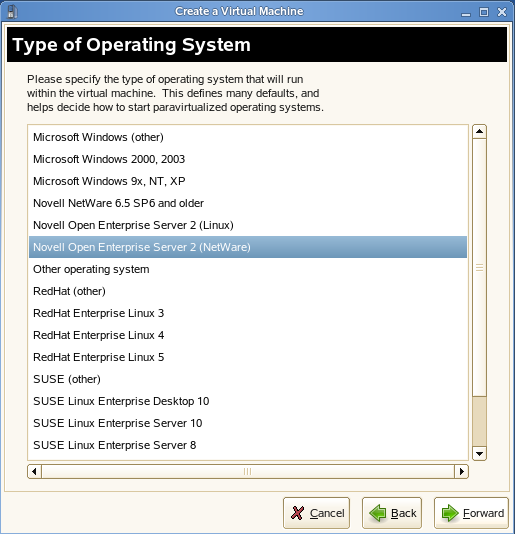Click the horizontal scroll right arrow
Viewport: 515px width, 534px height.
point(462,471)
